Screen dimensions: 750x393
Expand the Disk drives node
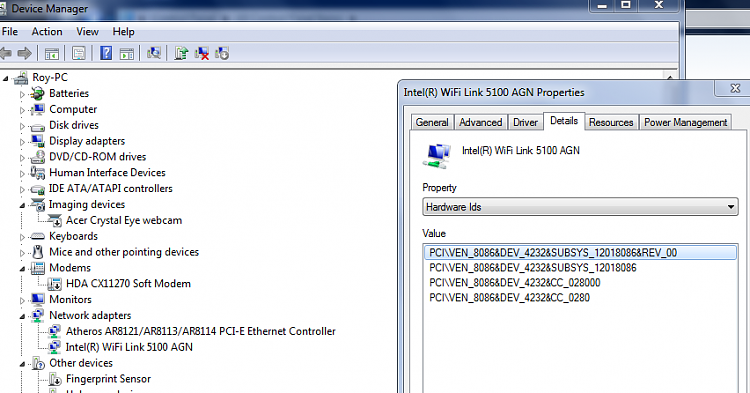[x=22, y=126]
